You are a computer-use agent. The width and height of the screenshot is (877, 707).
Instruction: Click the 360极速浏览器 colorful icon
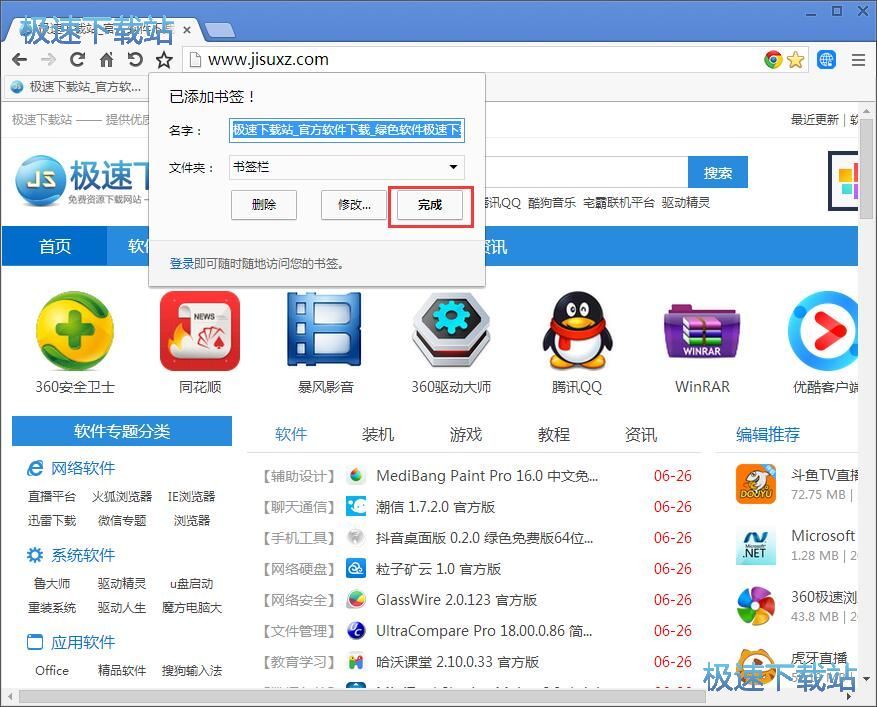pos(756,606)
